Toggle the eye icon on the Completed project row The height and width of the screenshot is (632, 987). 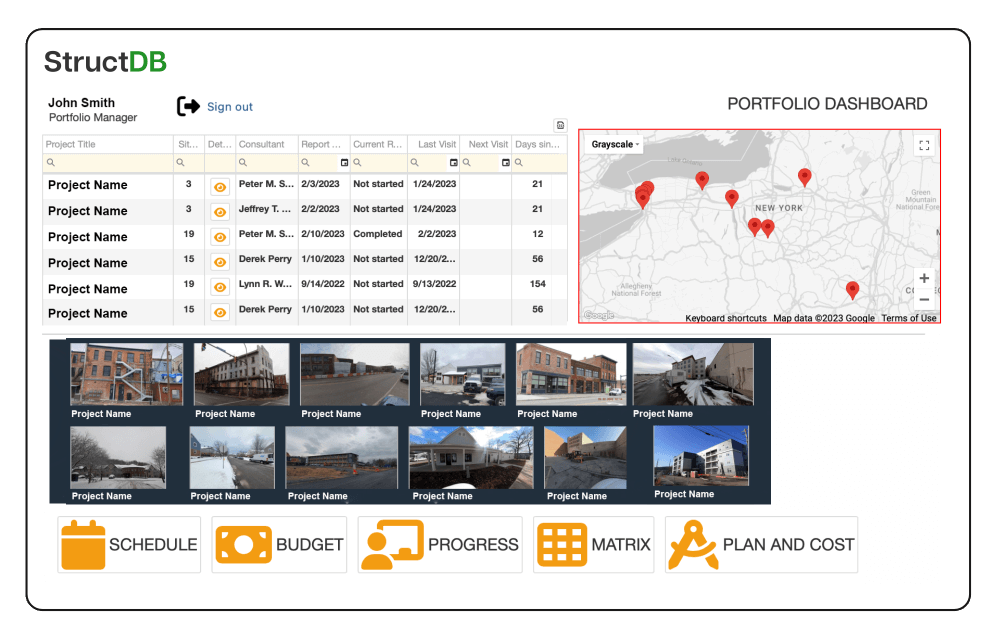pyautogui.click(x=219, y=237)
